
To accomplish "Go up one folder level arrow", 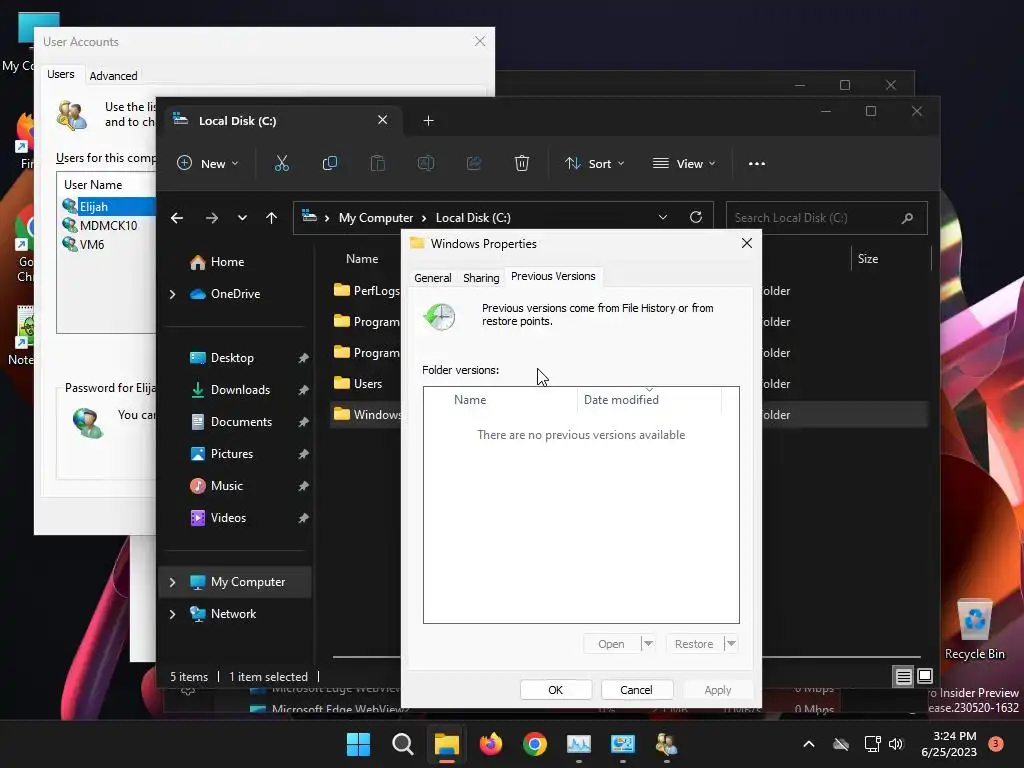I will click(x=272, y=218).
